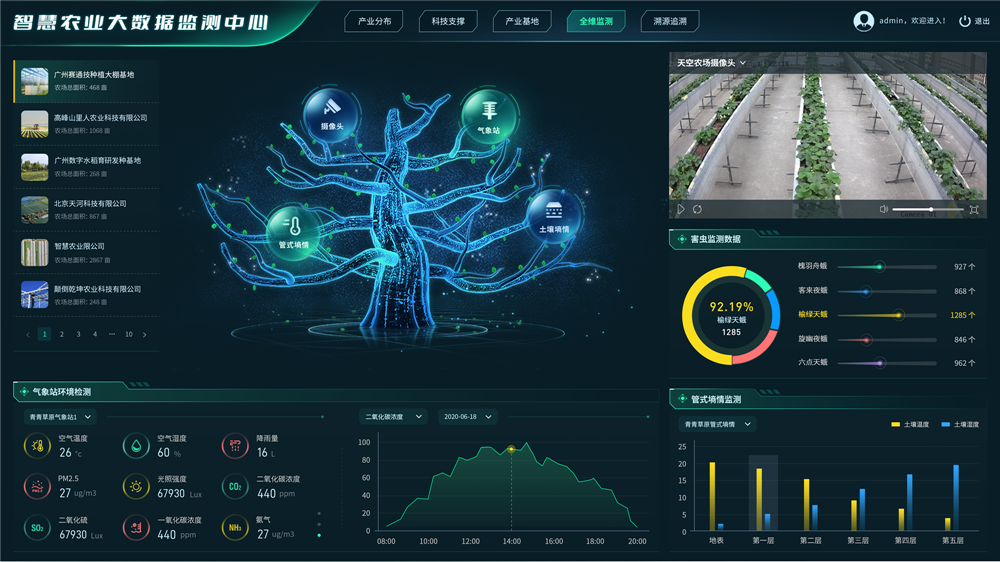This screenshot has height=562, width=1000.
Task: Switch to the 溯源追溯 tab
Action: tap(669, 21)
